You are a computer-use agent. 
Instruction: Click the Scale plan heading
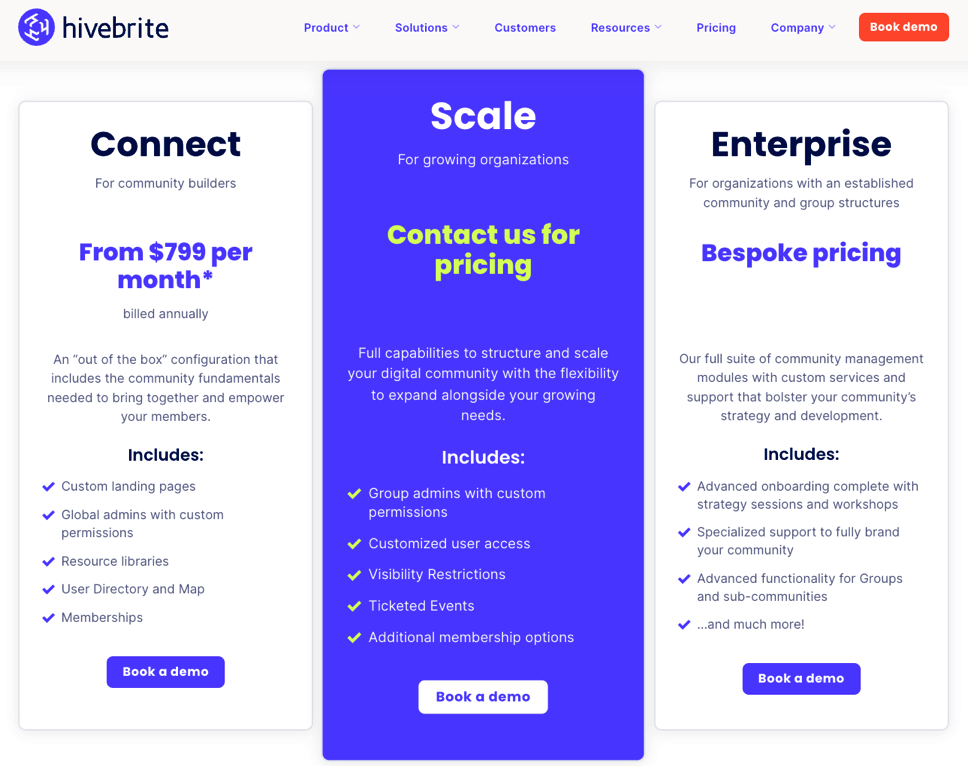coord(483,116)
